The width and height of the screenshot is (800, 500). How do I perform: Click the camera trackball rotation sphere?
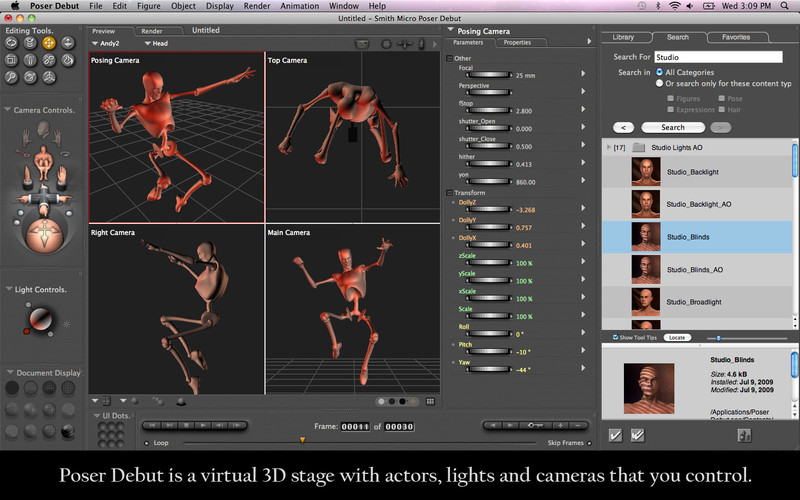pos(43,235)
